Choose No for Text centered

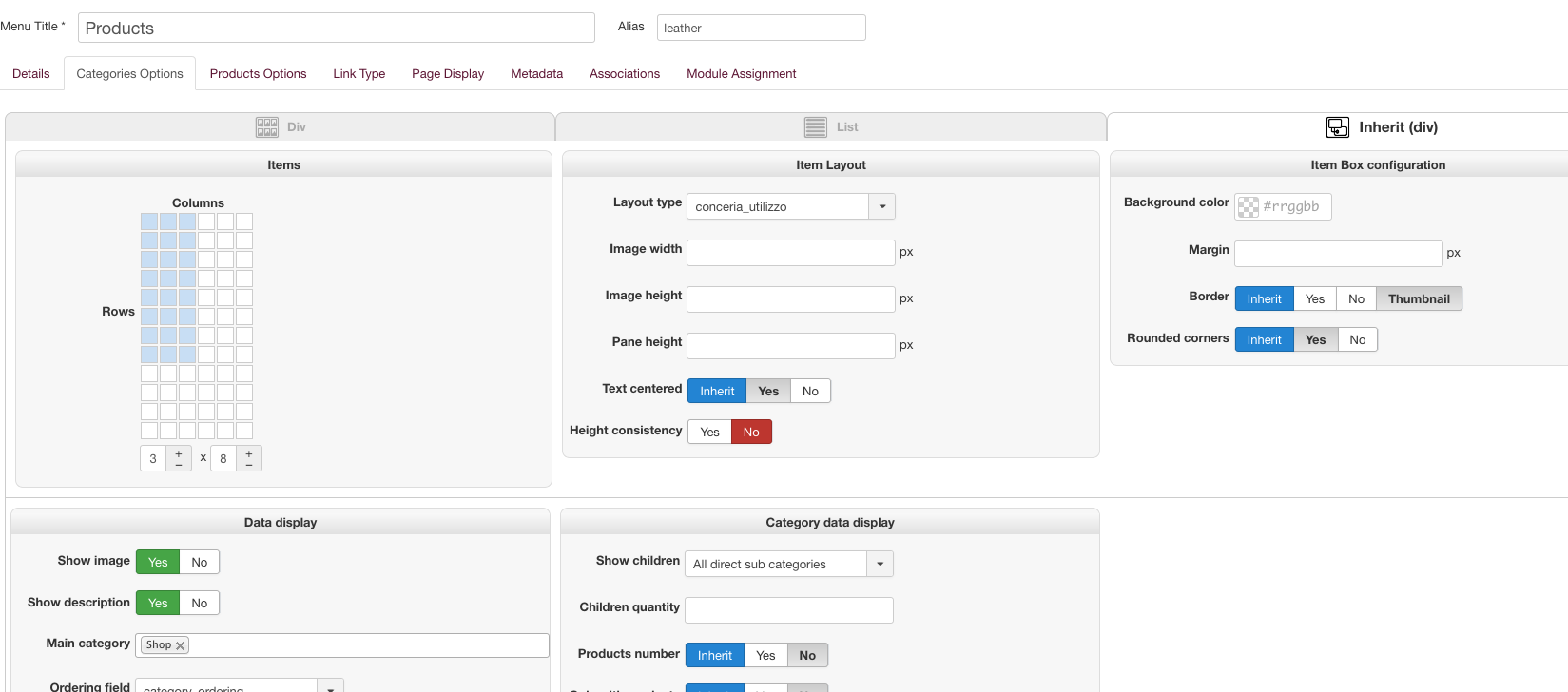(x=810, y=392)
